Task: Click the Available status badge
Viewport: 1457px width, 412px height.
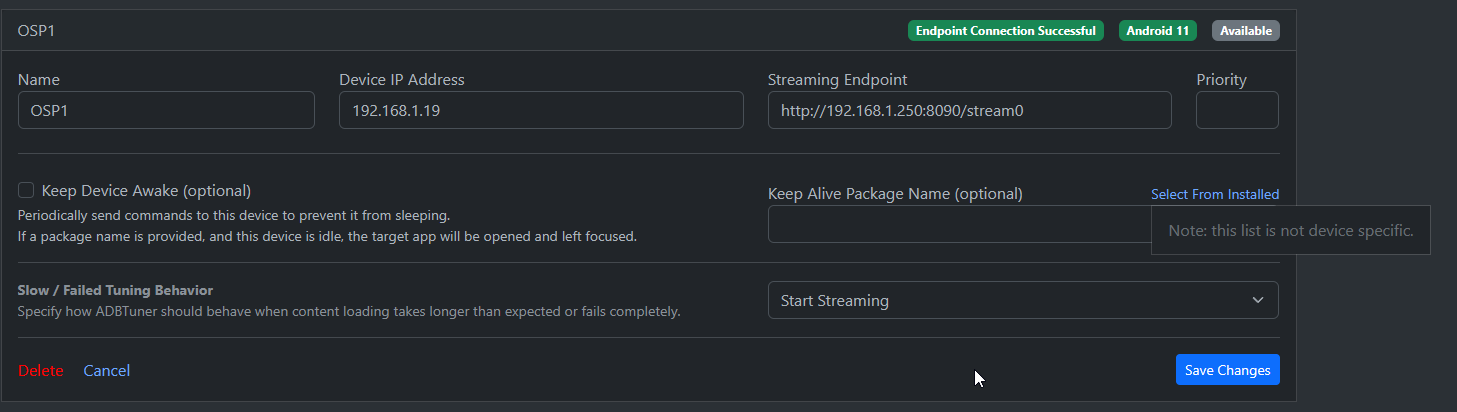Action: [1245, 31]
